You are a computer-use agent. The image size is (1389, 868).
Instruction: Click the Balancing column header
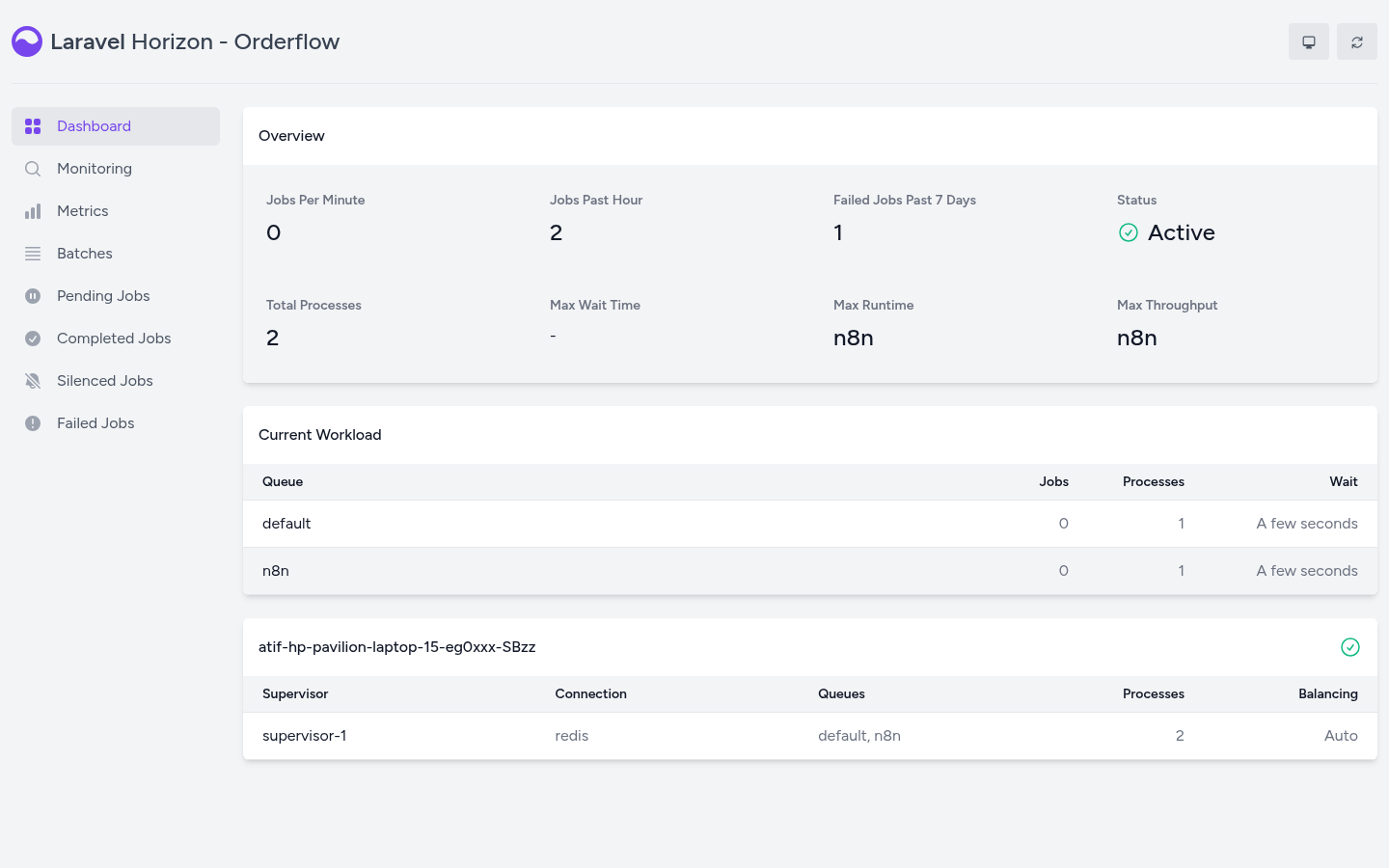(x=1328, y=693)
